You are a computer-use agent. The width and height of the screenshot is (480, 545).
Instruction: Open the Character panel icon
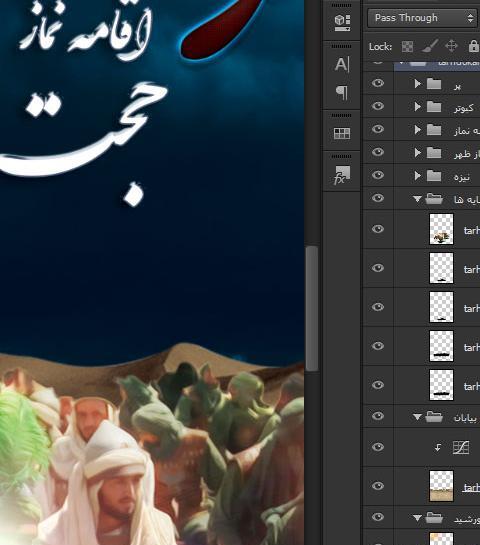(342, 65)
